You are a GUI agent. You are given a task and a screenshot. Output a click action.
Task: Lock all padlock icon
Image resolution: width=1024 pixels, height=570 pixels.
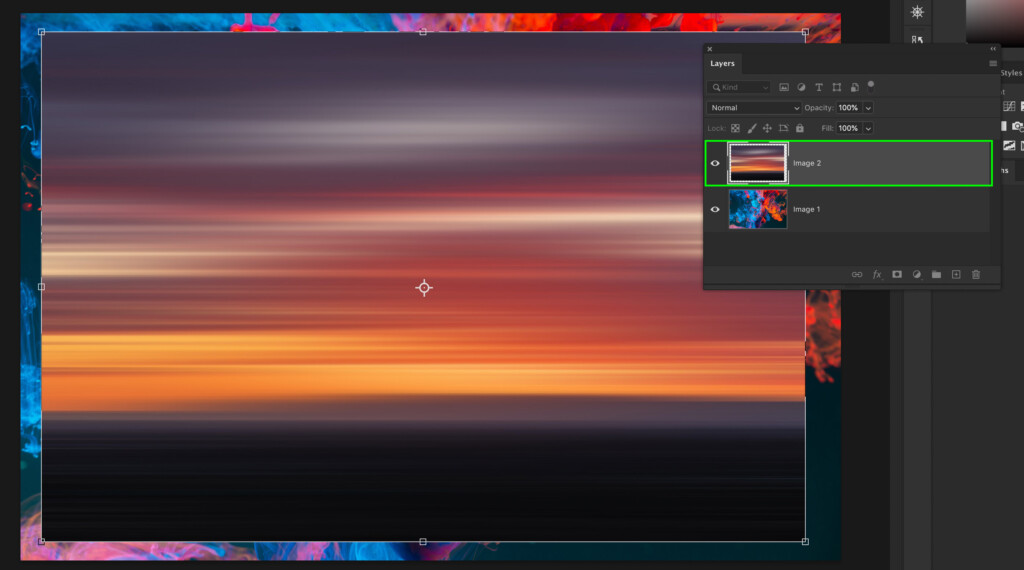click(799, 129)
